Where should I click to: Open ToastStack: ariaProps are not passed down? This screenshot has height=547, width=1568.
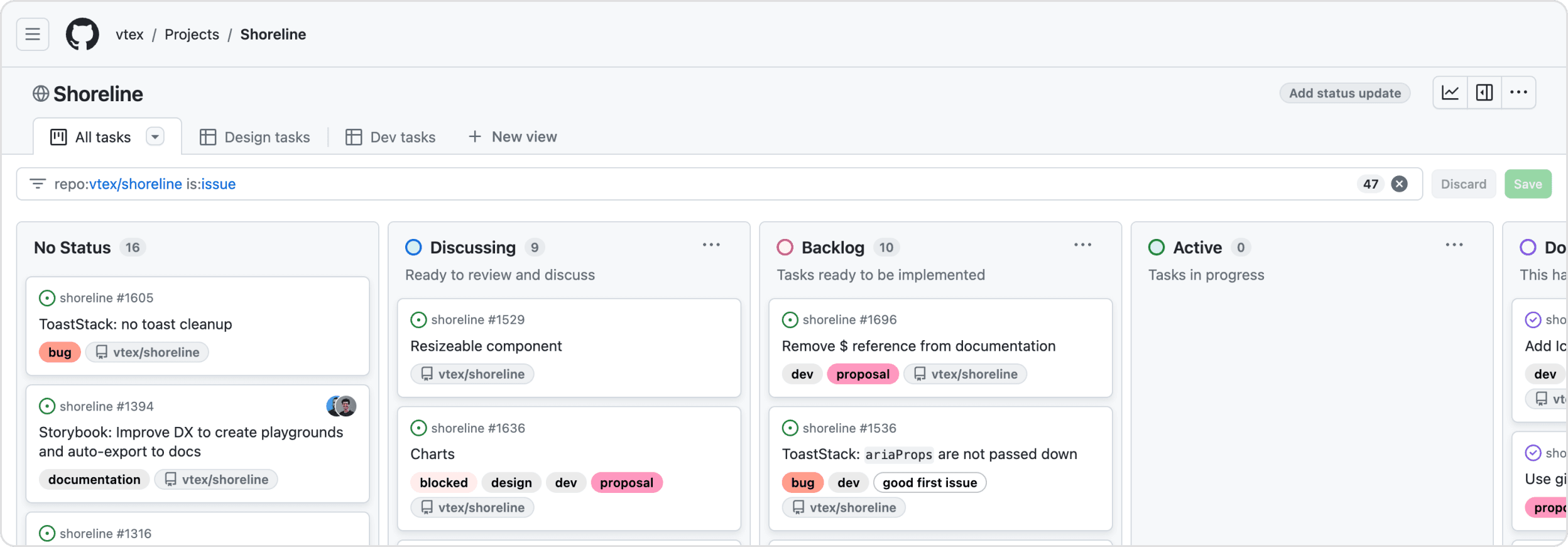[x=929, y=454]
